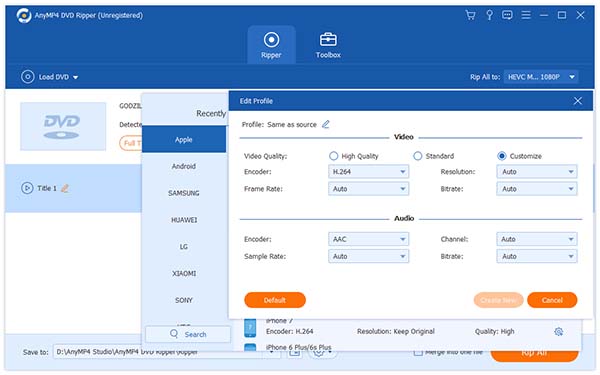The width and height of the screenshot is (600, 375).
Task: Click the Default button
Action: 275,300
